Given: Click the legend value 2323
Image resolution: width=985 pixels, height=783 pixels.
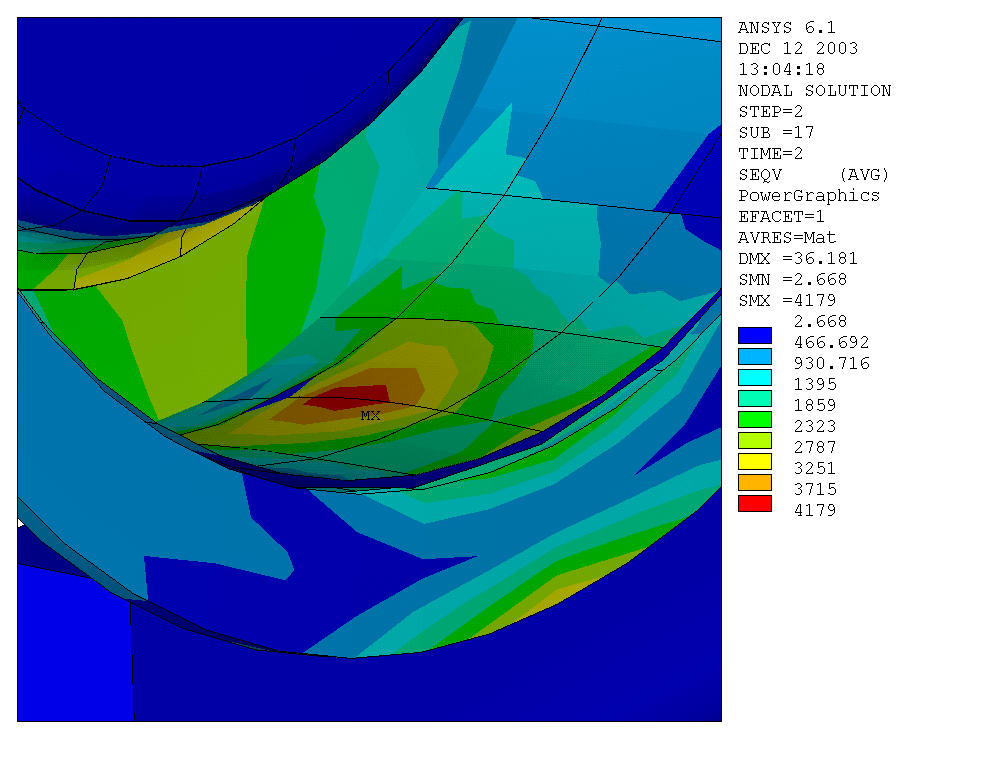Looking at the screenshot, I should 815,427.
